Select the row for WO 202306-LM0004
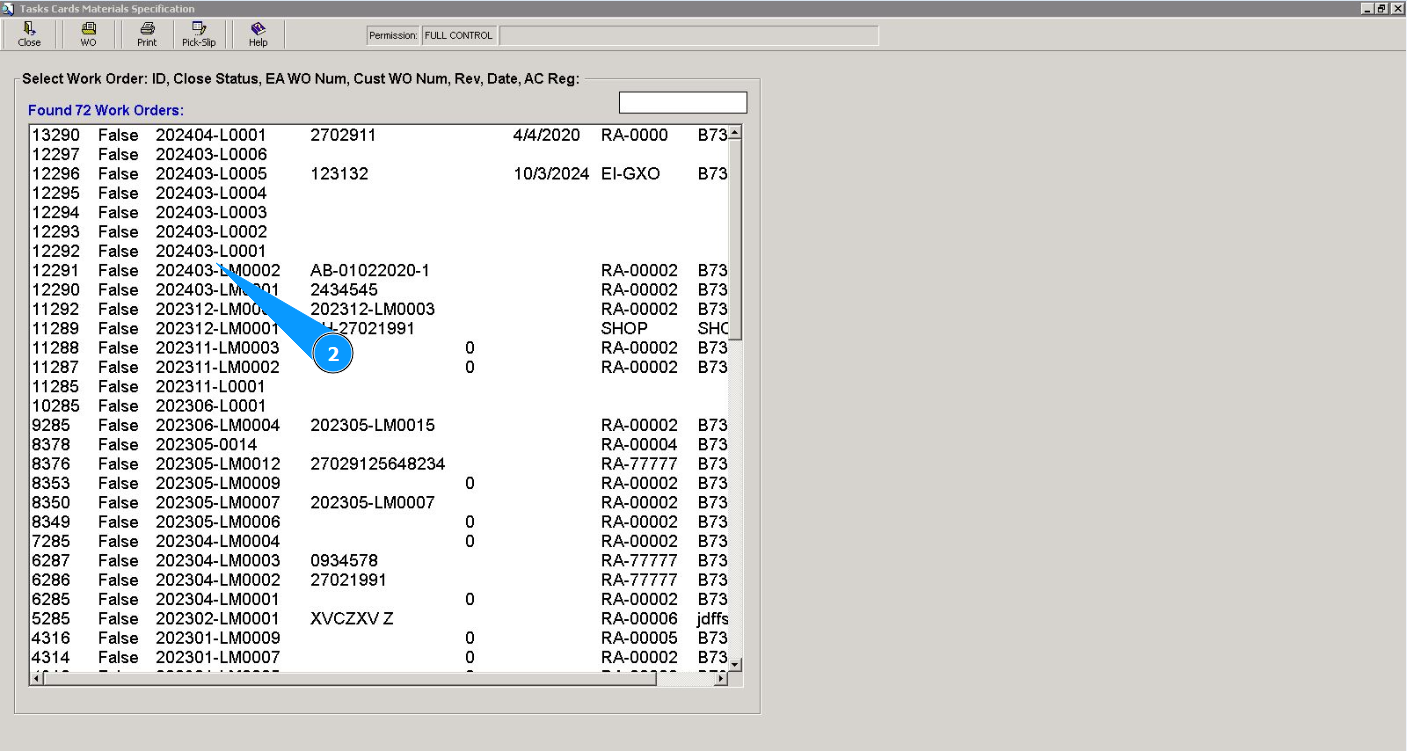The height and width of the screenshot is (753, 1407). pos(379,425)
